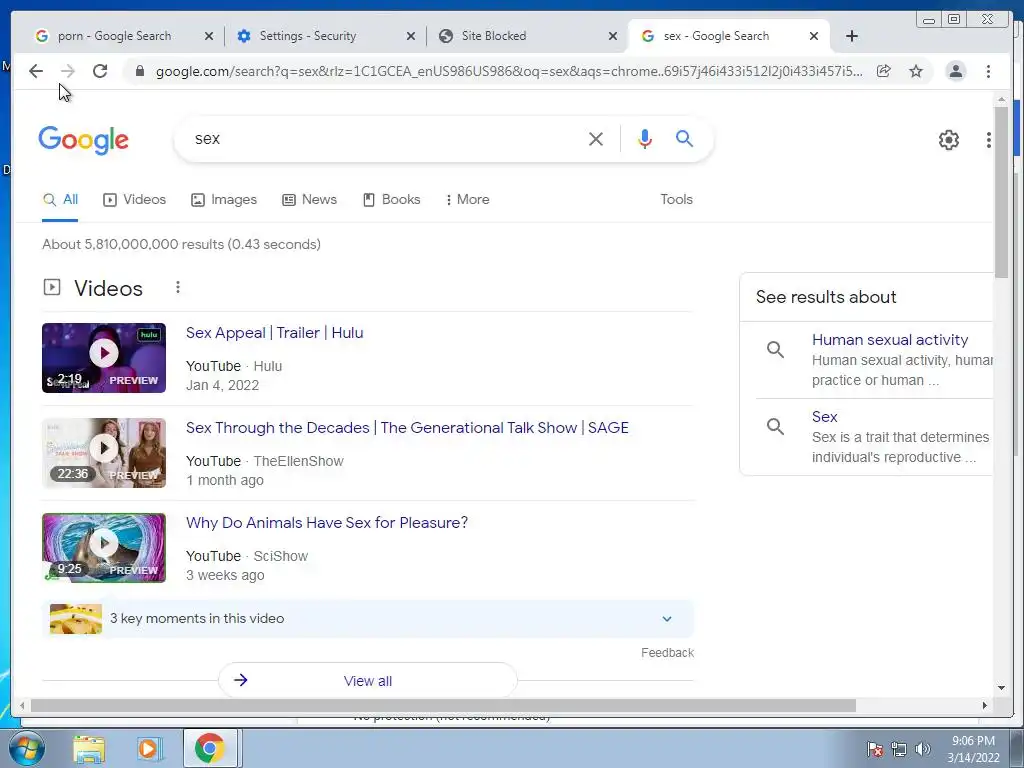Expand the More search filters menu
Screen dimensions: 1024x768
click(x=468, y=200)
